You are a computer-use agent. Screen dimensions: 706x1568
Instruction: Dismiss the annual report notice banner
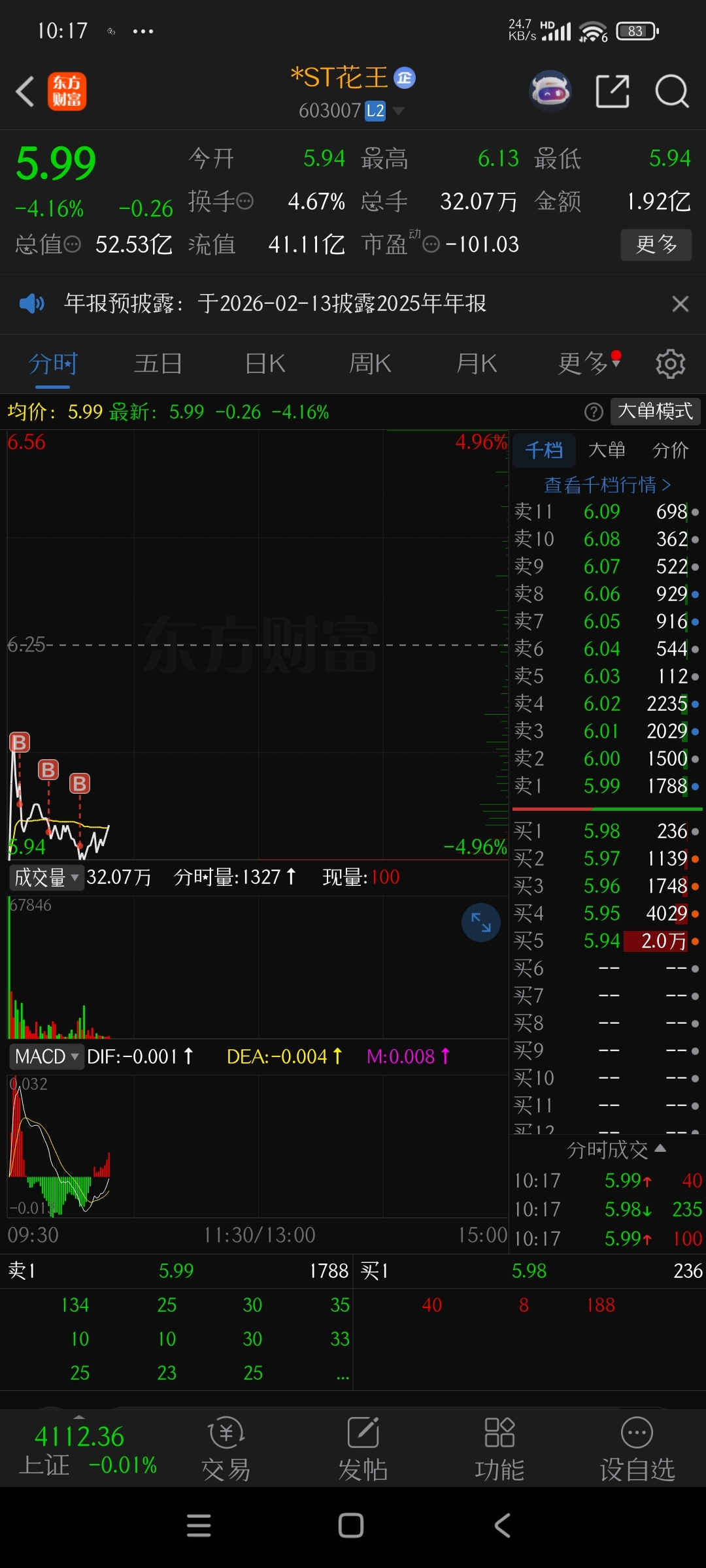click(x=681, y=304)
